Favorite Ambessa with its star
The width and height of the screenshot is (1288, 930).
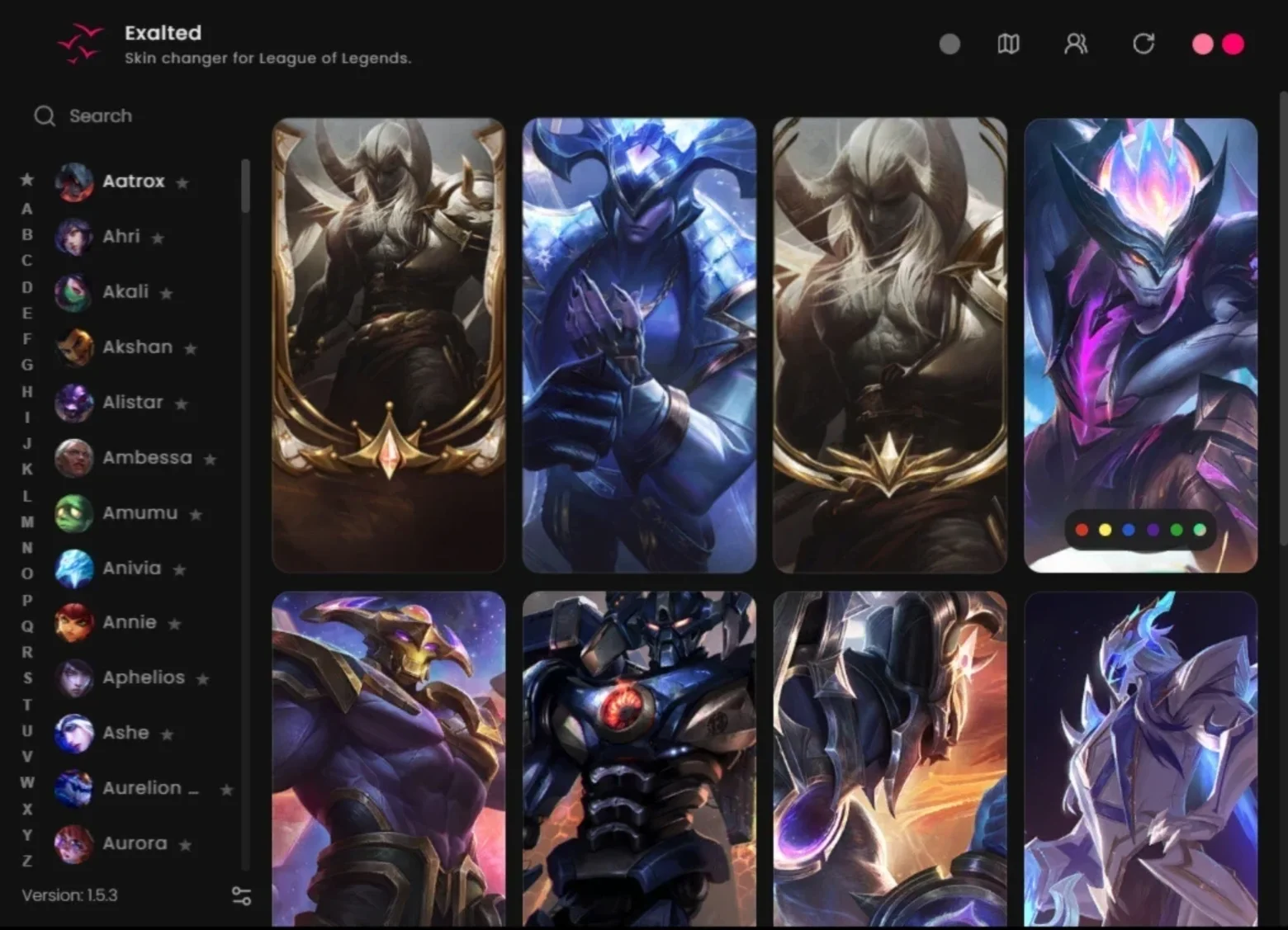tap(210, 459)
